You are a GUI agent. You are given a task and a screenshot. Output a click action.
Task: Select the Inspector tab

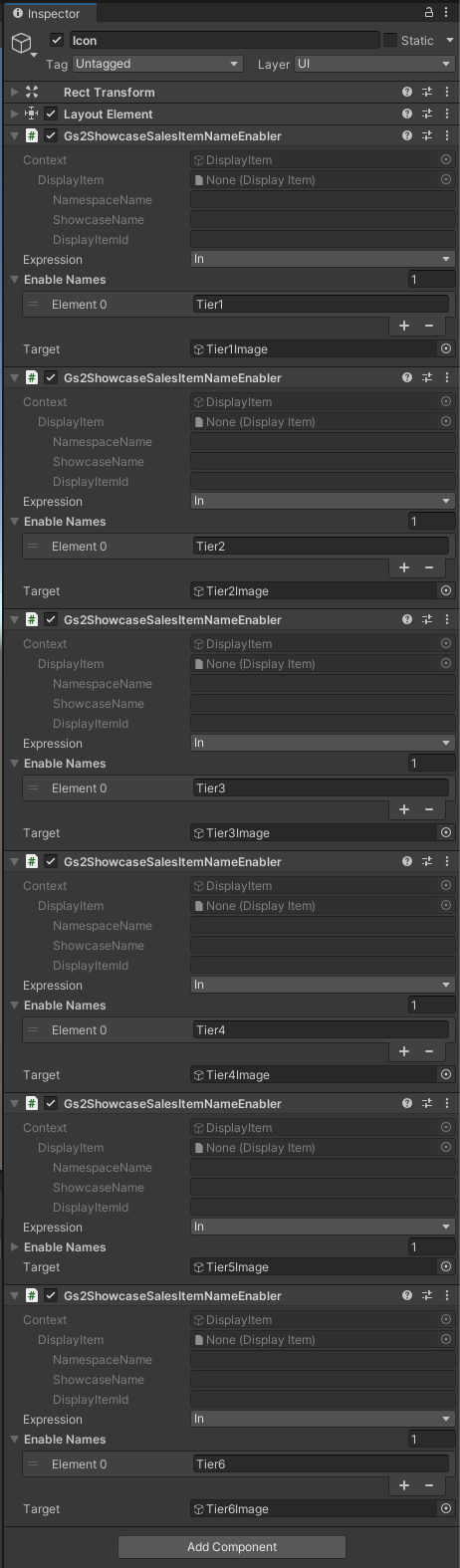click(47, 14)
